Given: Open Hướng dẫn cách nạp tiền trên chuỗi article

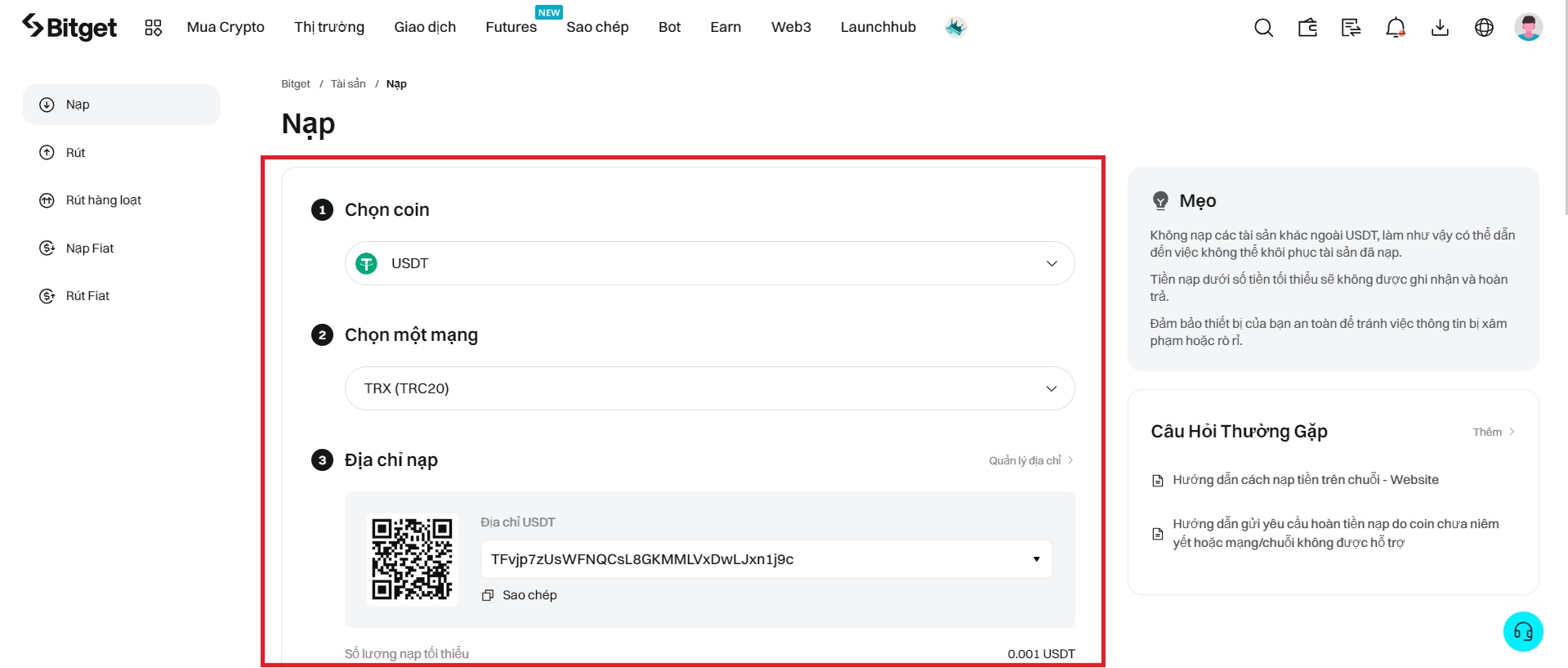Looking at the screenshot, I should [1306, 480].
